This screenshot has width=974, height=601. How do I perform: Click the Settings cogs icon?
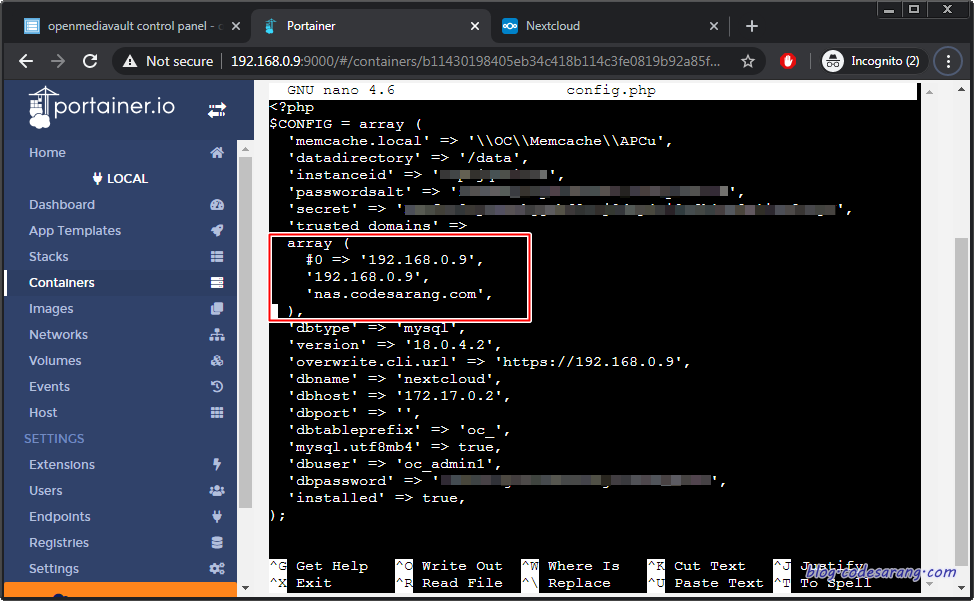[x=217, y=569]
